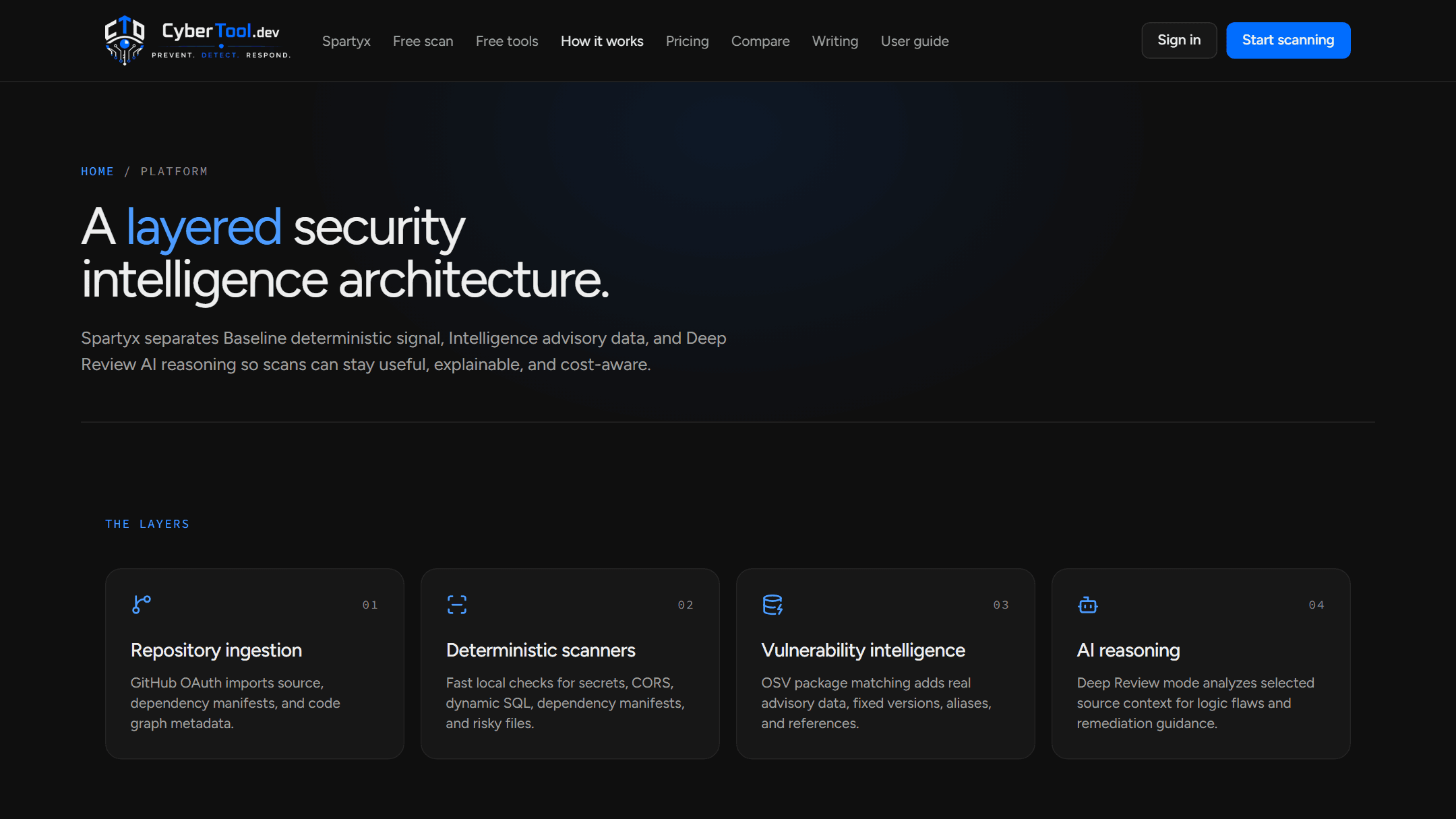This screenshot has width=1456, height=819.
Task: Click THE LAYERS section label
Action: pos(147,524)
